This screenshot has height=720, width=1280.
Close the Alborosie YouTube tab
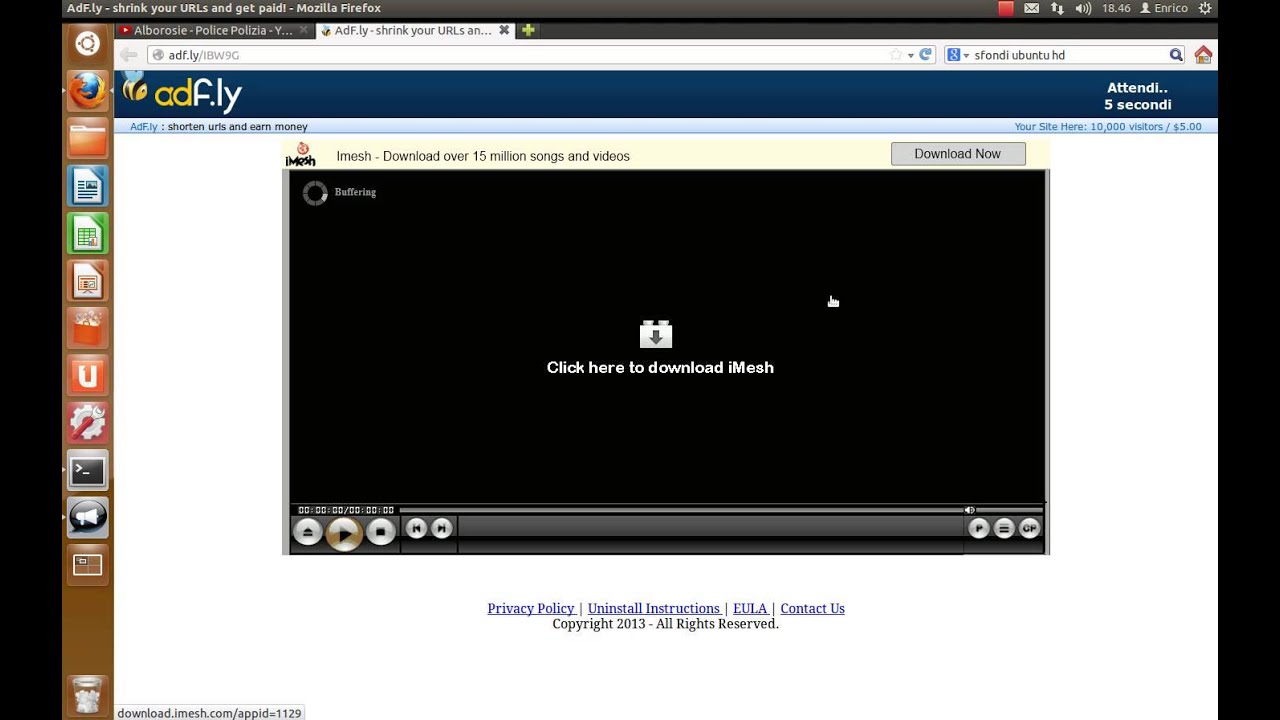click(304, 30)
